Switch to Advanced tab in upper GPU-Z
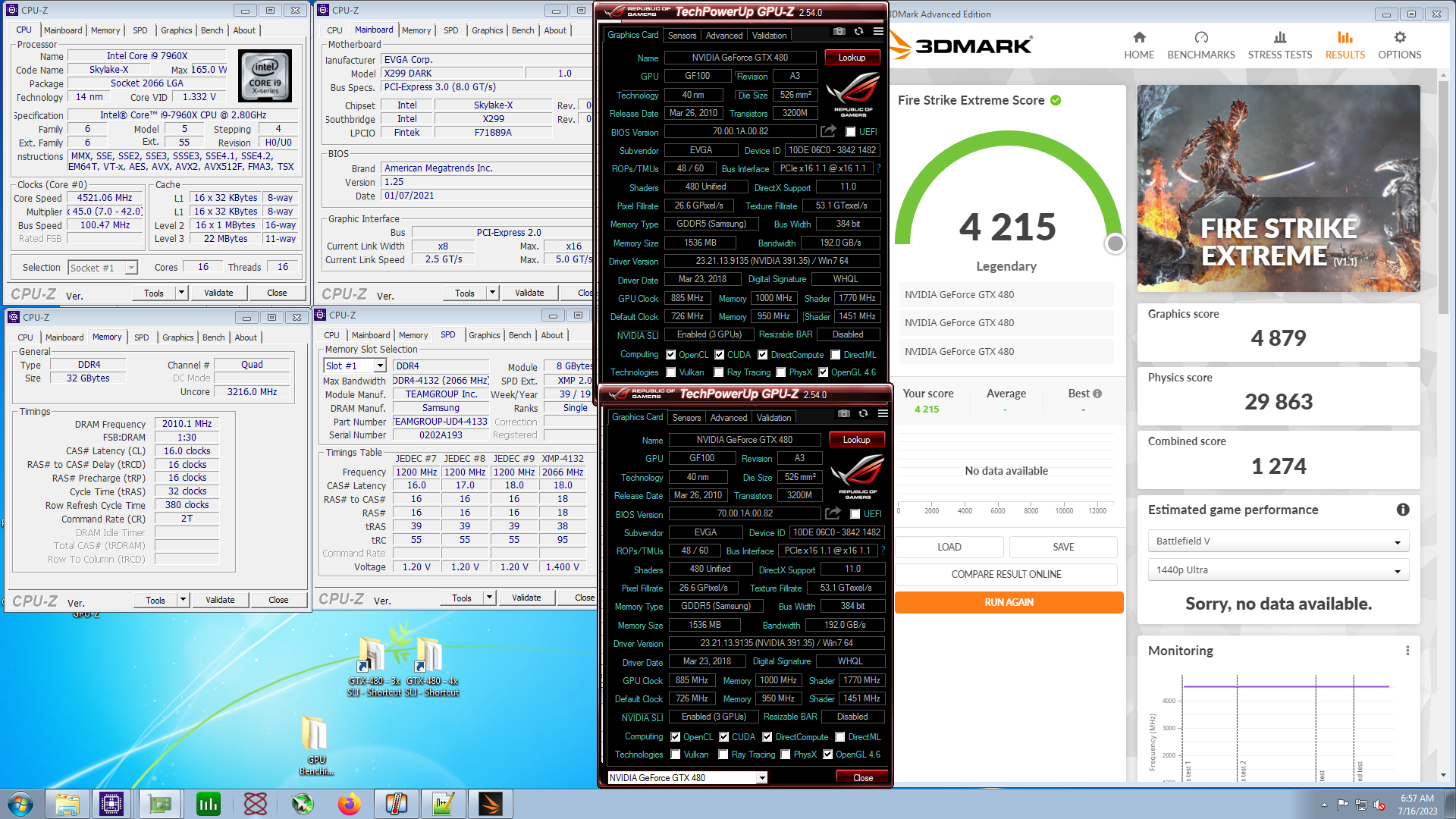 pos(724,36)
